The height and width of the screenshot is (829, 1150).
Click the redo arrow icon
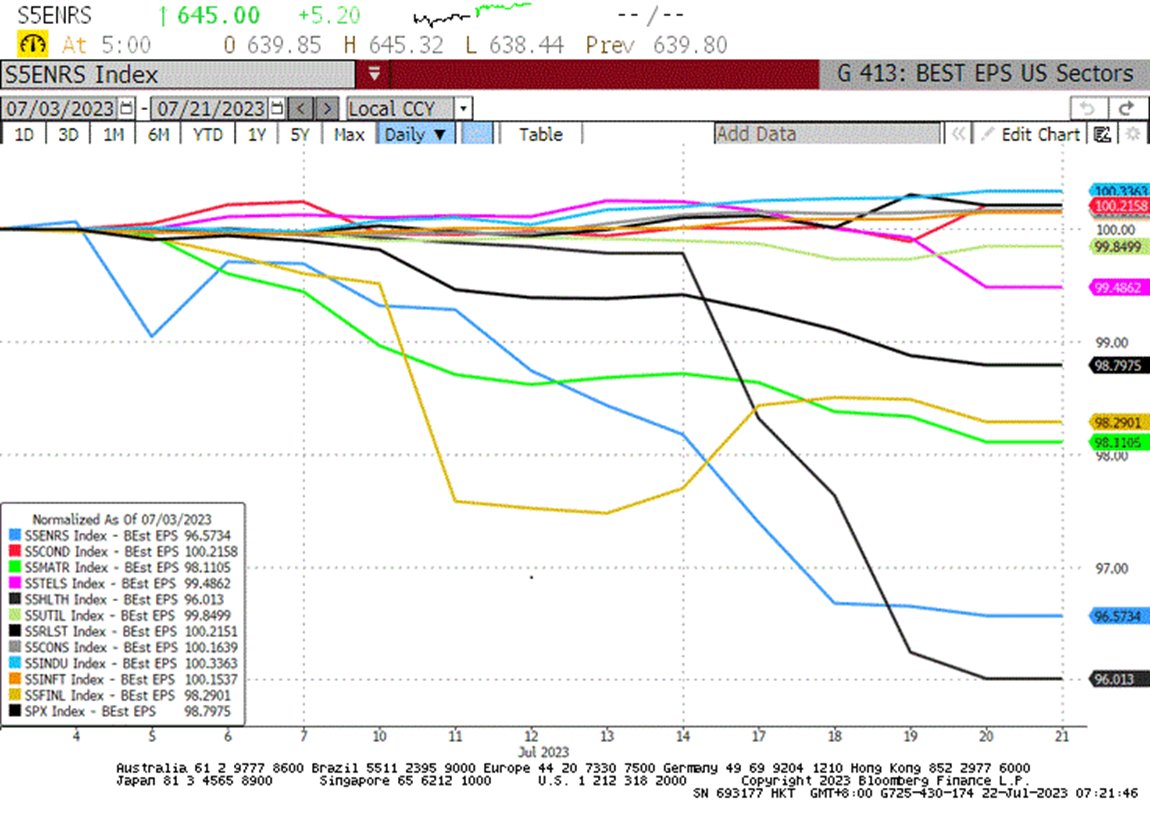[1125, 109]
